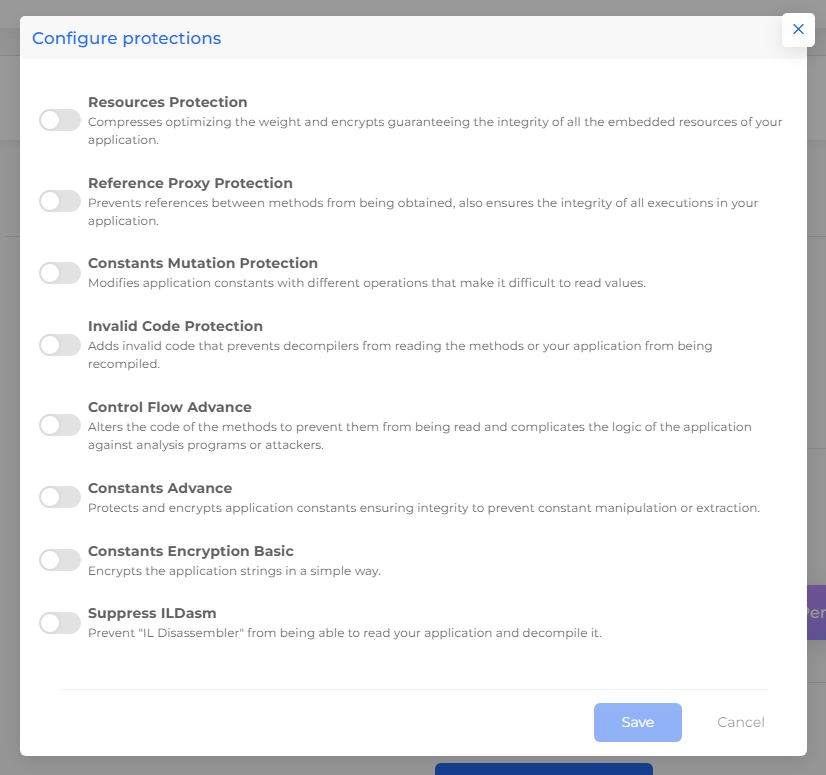
Task: Click the dark blue button beneath the dialog
Action: tap(543, 770)
